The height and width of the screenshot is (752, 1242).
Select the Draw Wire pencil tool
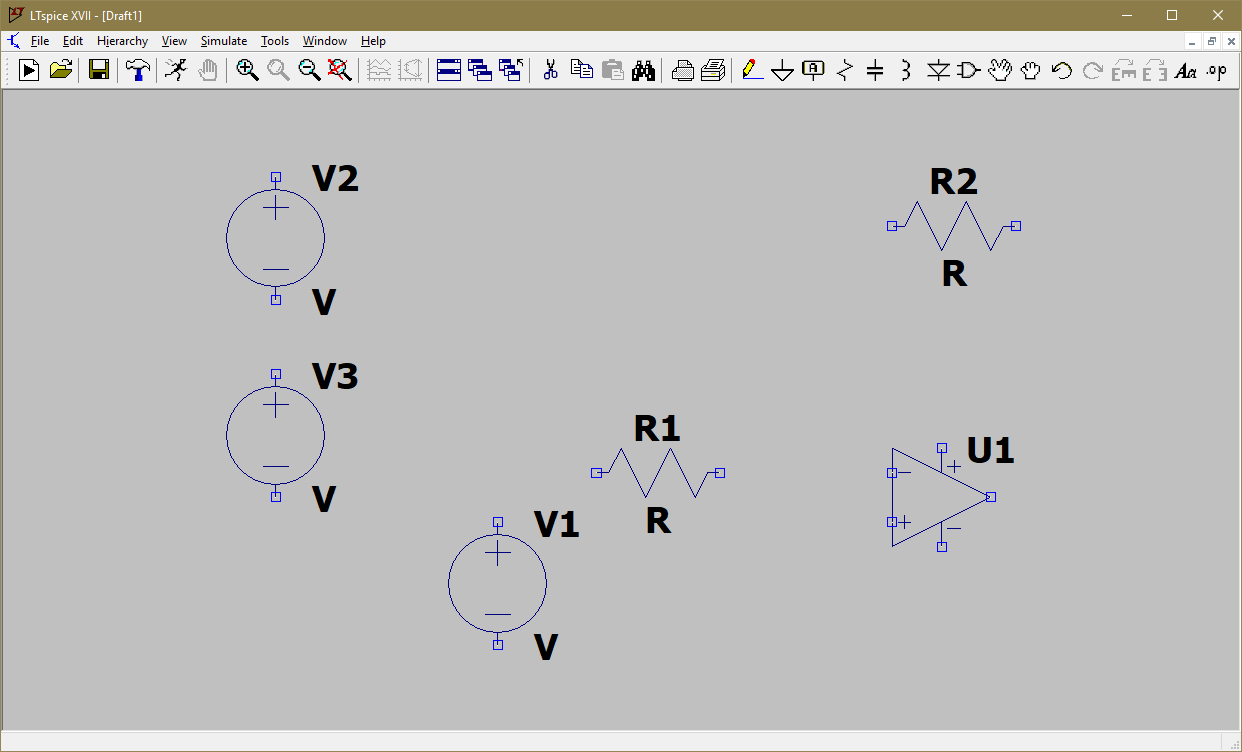752,70
